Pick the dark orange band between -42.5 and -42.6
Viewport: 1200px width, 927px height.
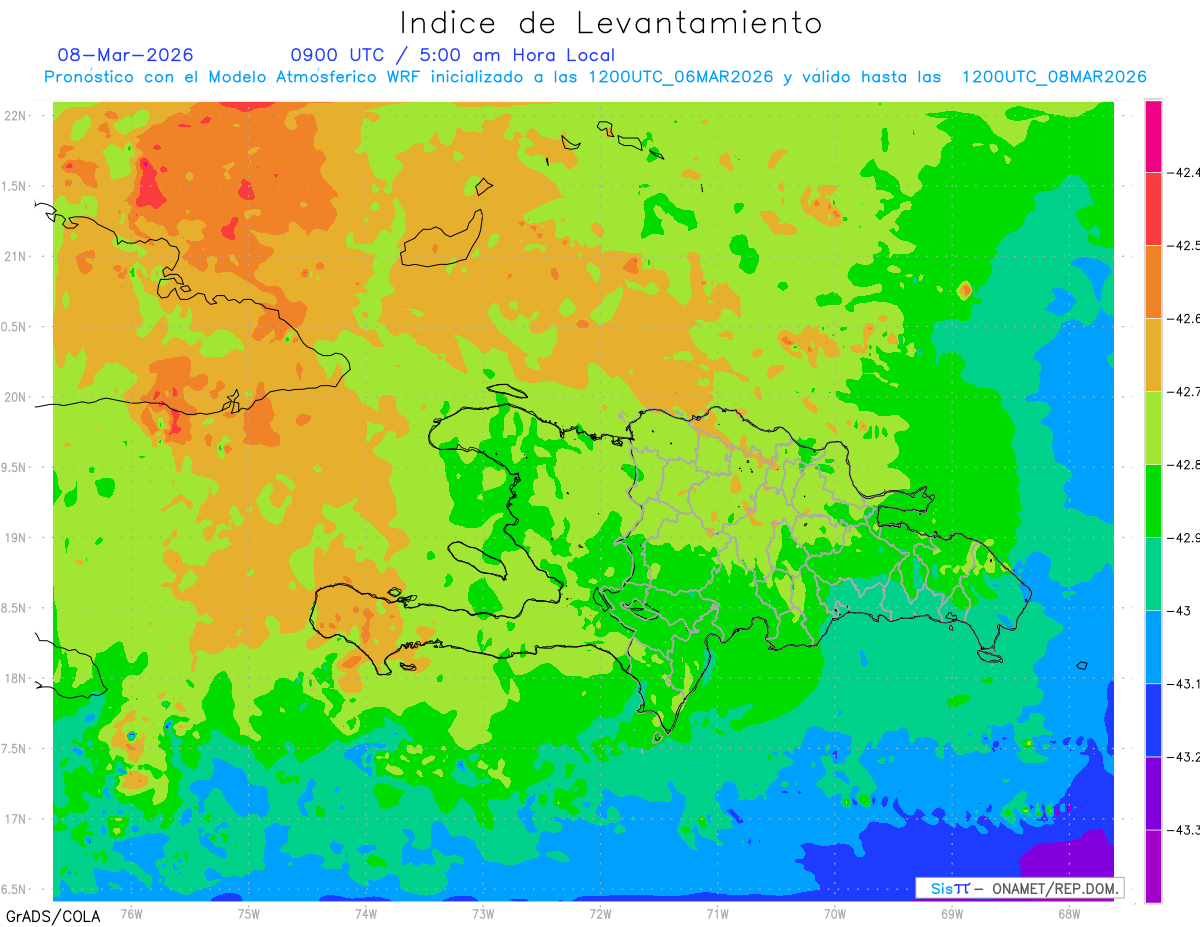pos(1153,281)
